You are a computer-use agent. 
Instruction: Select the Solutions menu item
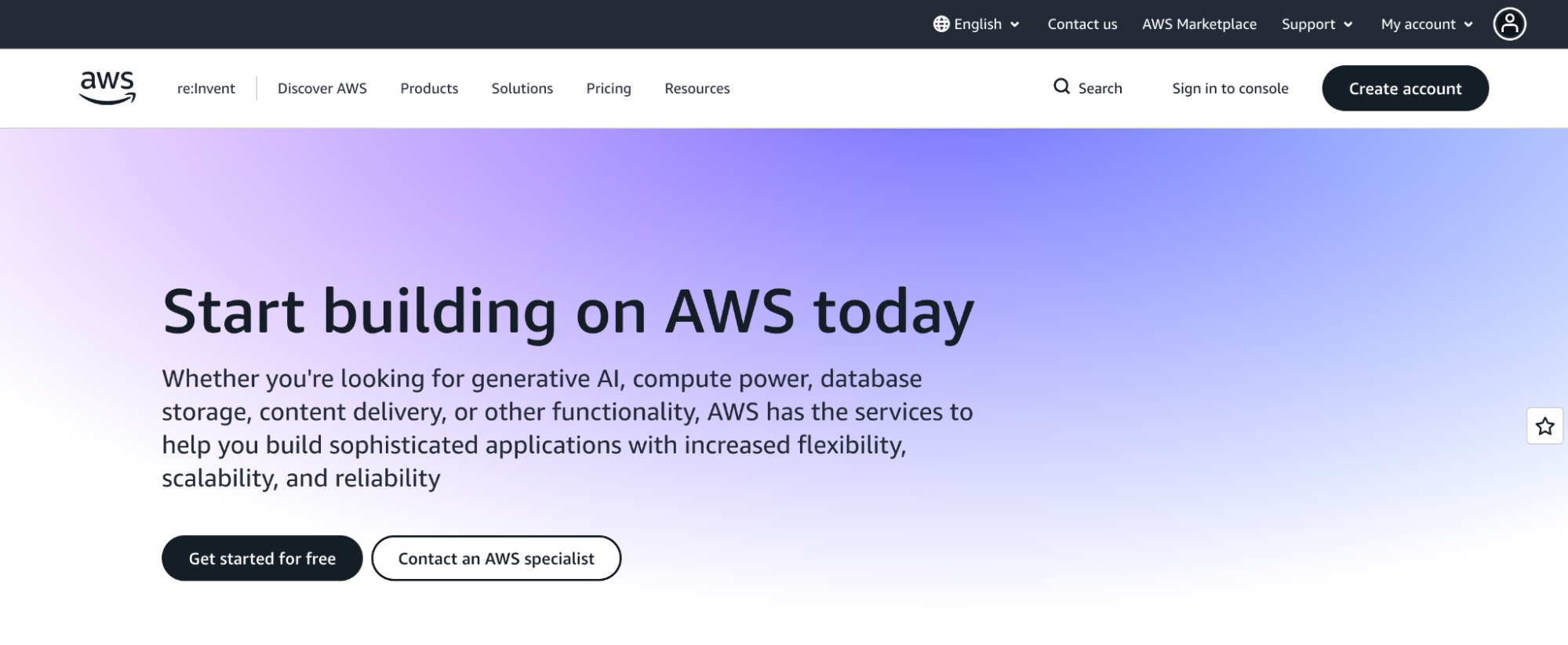click(x=522, y=88)
